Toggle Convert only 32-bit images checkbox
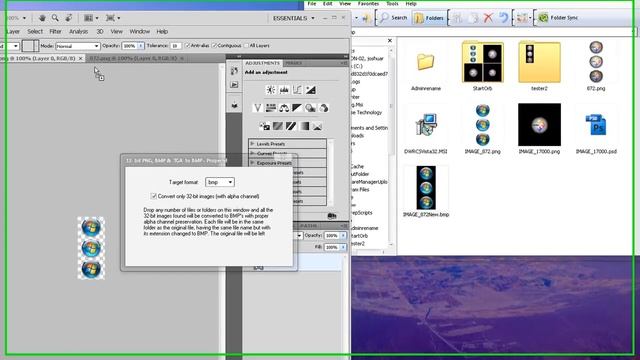Image resolution: width=640 pixels, height=360 pixels. [153, 196]
